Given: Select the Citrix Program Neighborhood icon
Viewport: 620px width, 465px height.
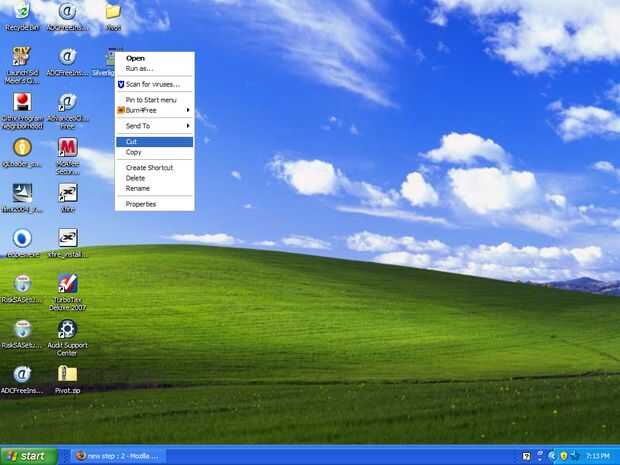Looking at the screenshot, I should (x=22, y=111).
